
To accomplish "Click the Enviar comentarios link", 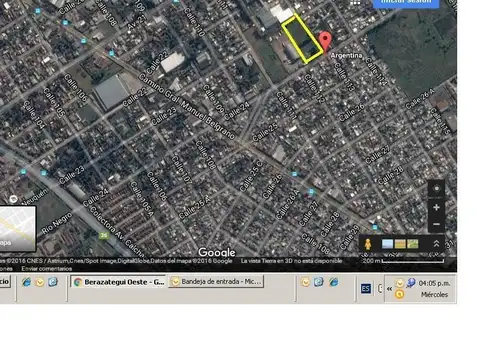I will (47, 268).
